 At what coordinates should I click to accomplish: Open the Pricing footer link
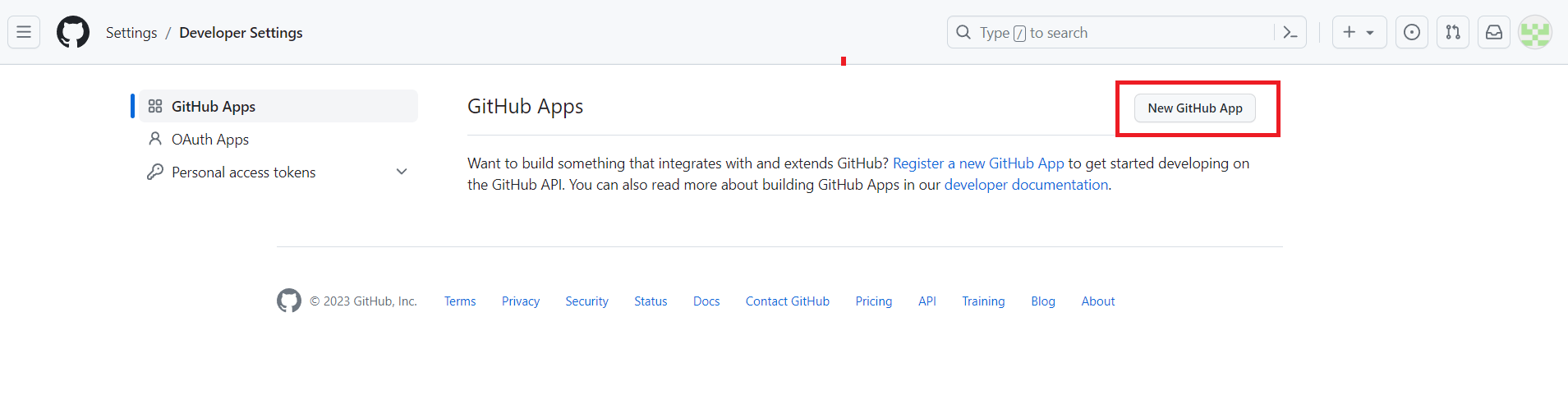pos(874,301)
